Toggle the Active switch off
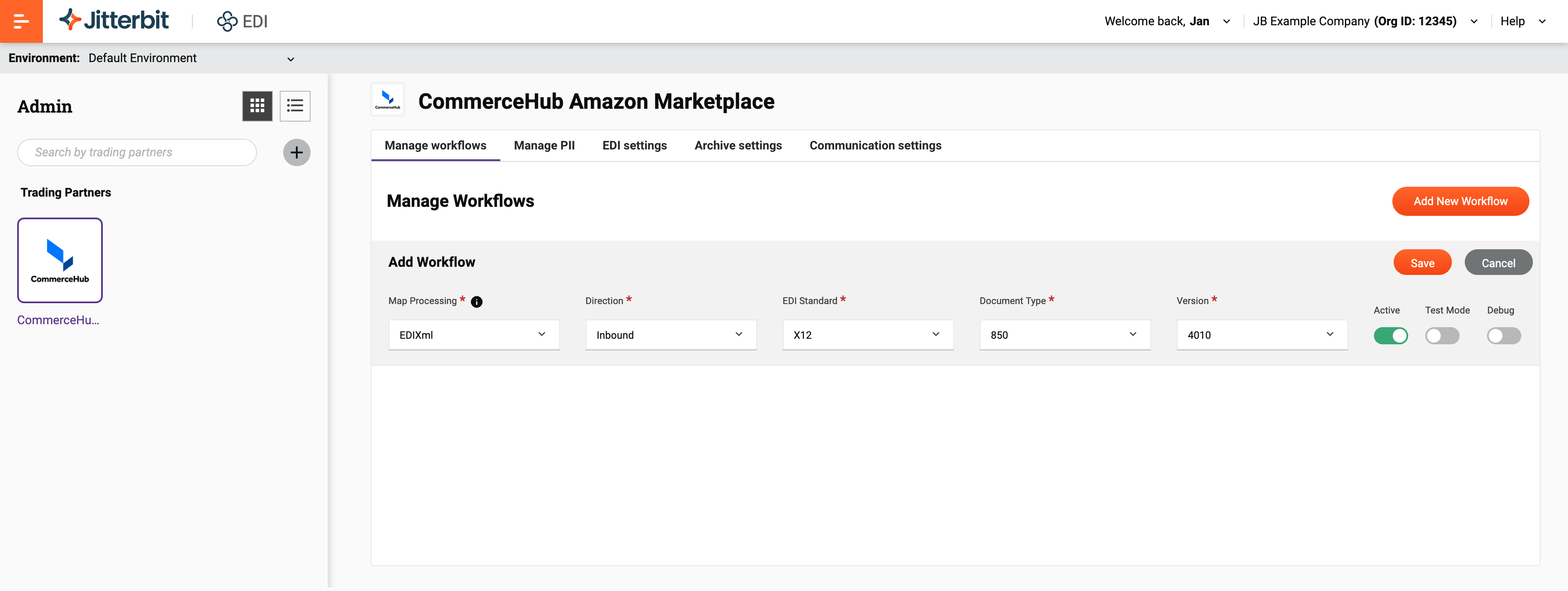The image size is (1568, 591). (x=1390, y=336)
